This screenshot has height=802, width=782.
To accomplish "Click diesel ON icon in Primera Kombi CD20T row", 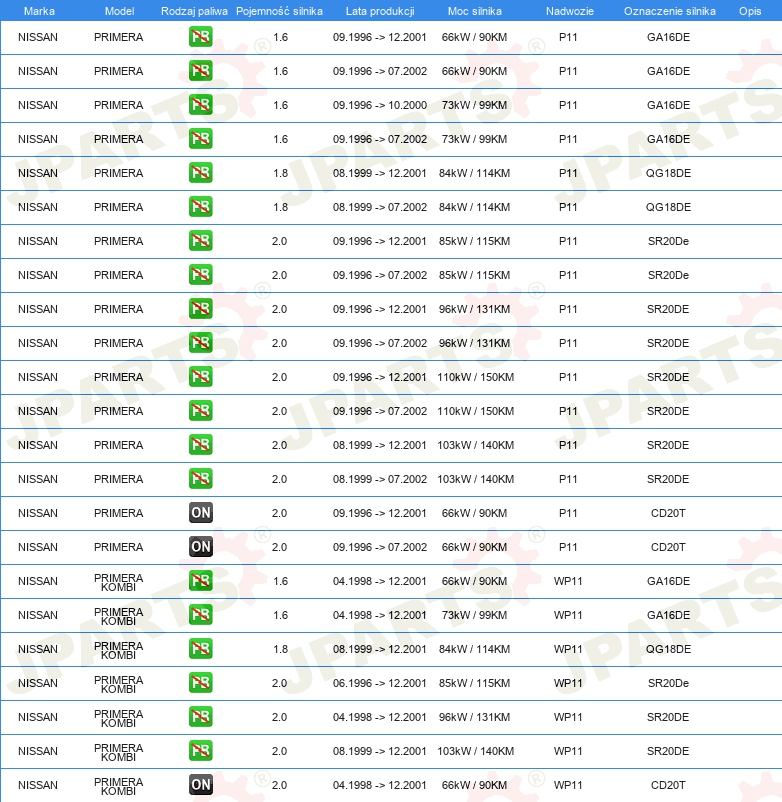I will 200,785.
